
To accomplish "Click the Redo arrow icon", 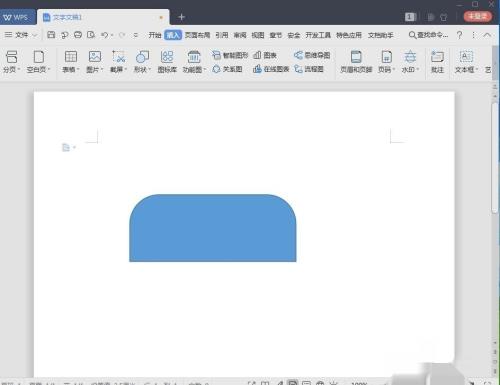I will click(122, 35).
